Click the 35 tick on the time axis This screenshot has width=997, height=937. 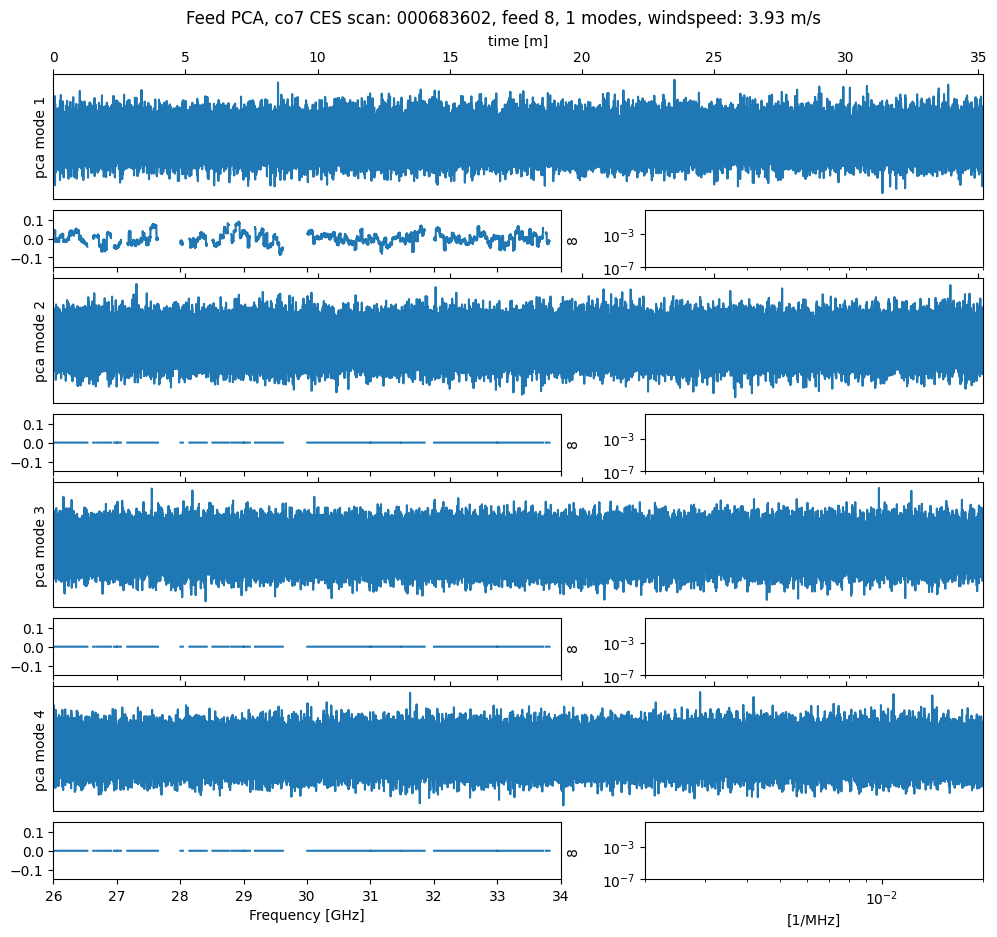978,59
